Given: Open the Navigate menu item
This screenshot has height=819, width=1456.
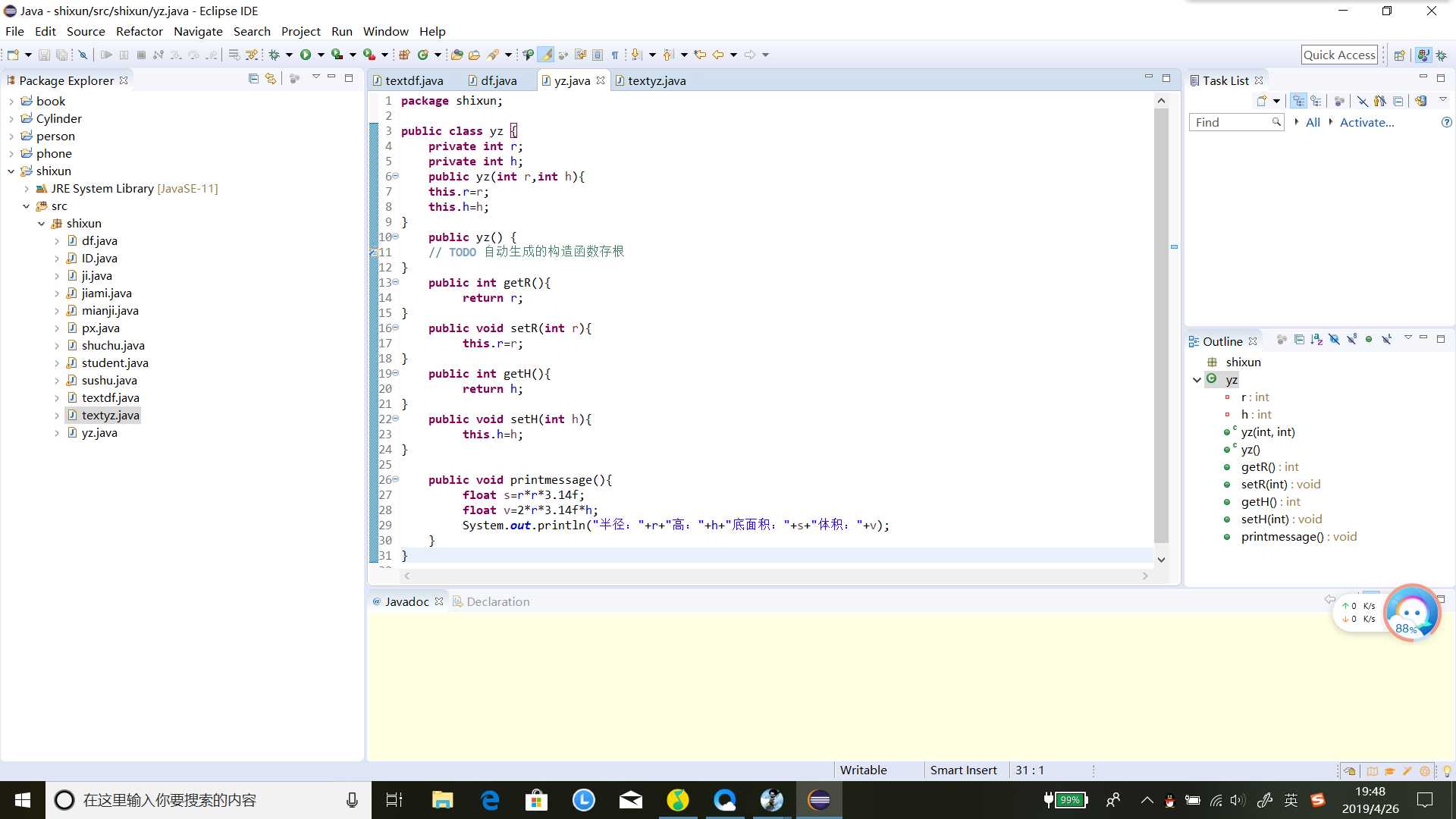Looking at the screenshot, I should (199, 31).
